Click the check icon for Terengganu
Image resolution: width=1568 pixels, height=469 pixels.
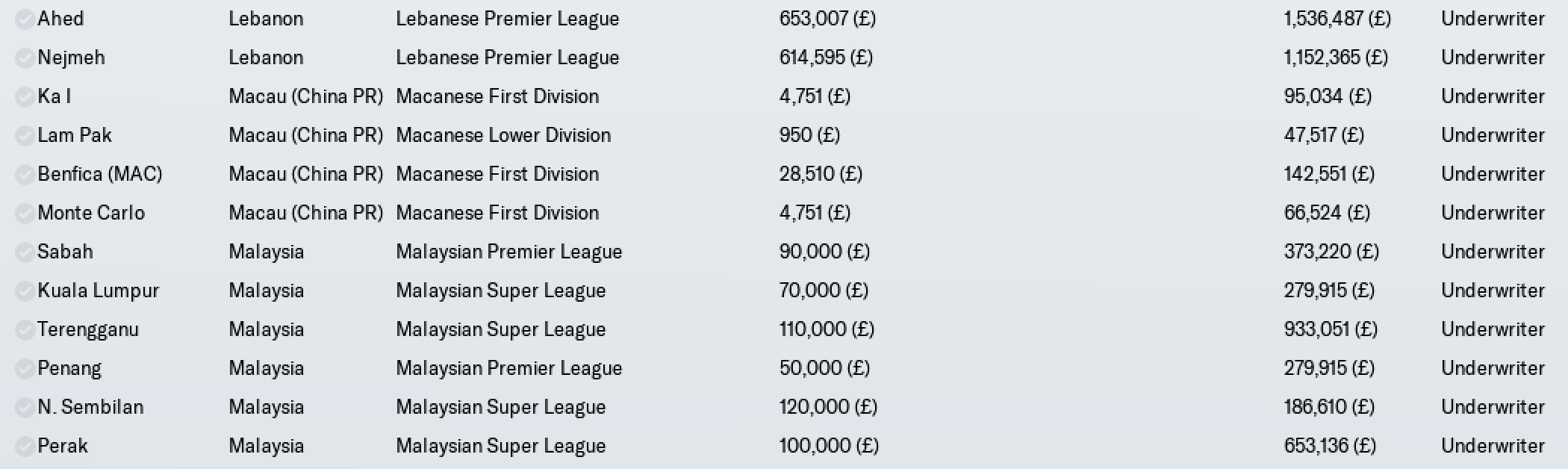tap(25, 329)
